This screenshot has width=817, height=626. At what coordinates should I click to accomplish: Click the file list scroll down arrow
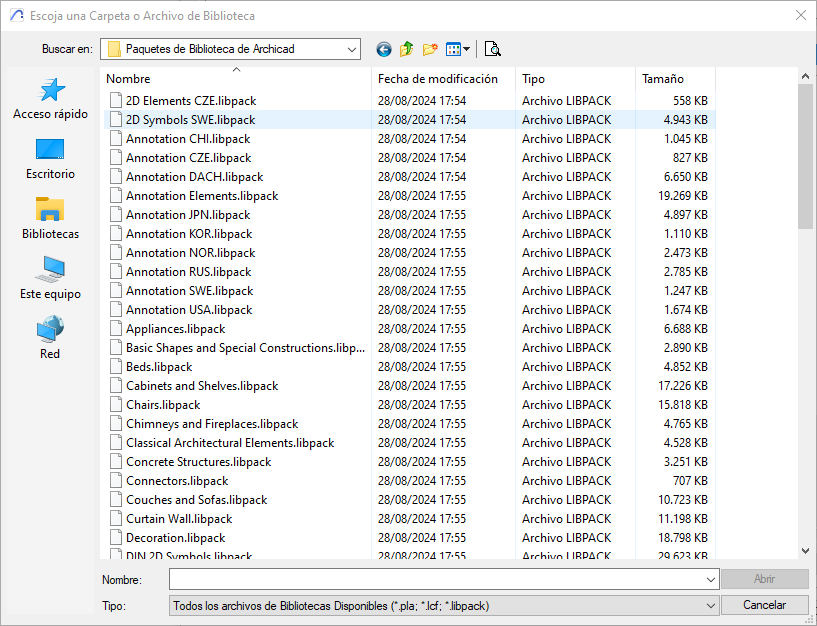tap(806, 550)
